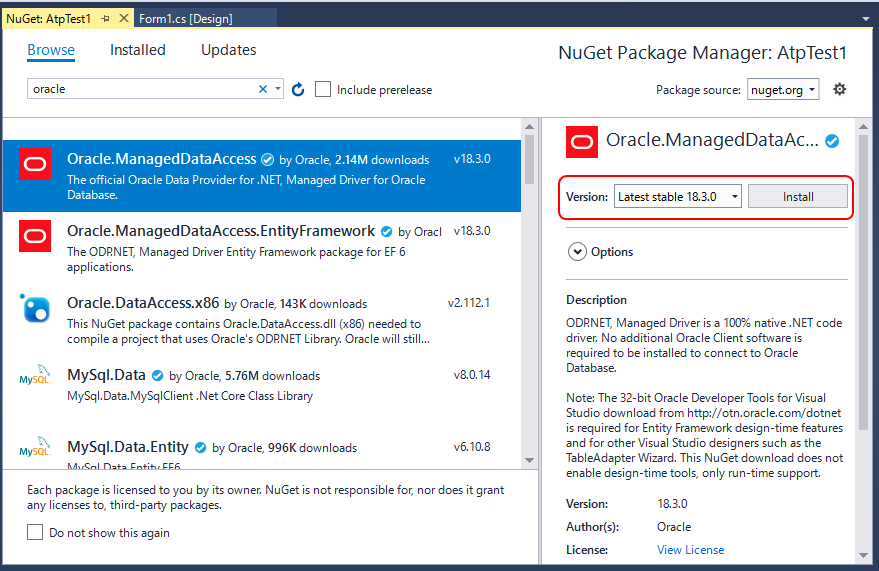
Task: Select the Oracle.DataAccess.x86 package title
Action: (x=143, y=303)
